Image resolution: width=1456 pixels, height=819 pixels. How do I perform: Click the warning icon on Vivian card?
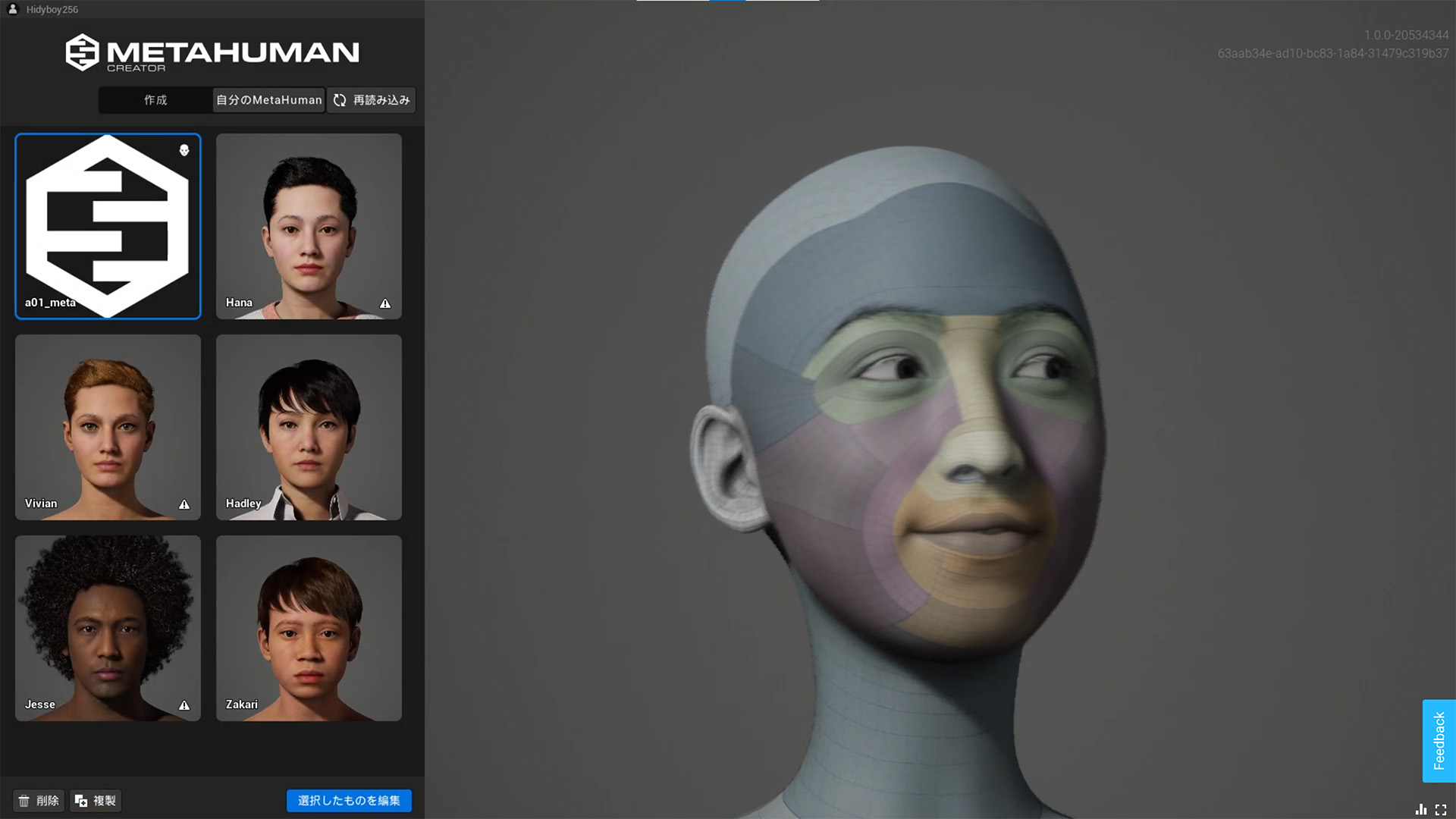click(x=184, y=504)
